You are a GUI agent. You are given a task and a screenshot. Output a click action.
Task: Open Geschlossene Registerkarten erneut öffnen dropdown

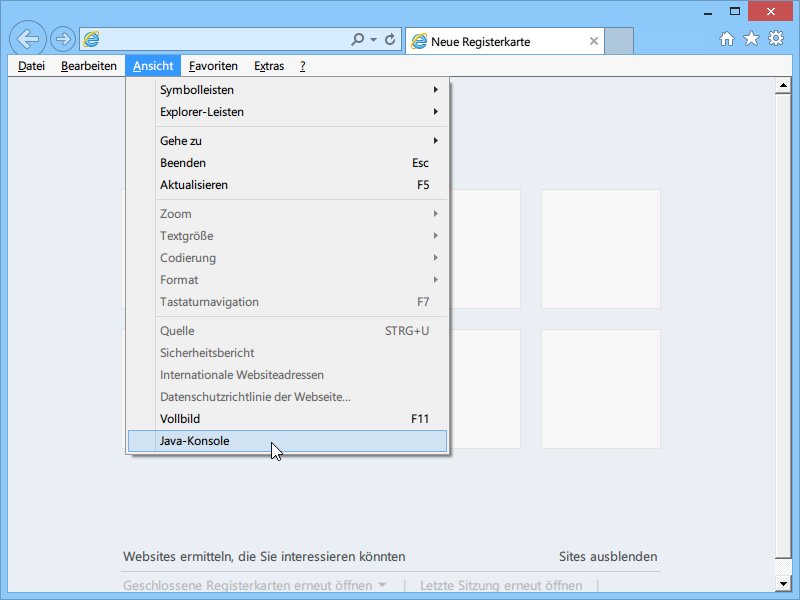[x=254, y=585]
